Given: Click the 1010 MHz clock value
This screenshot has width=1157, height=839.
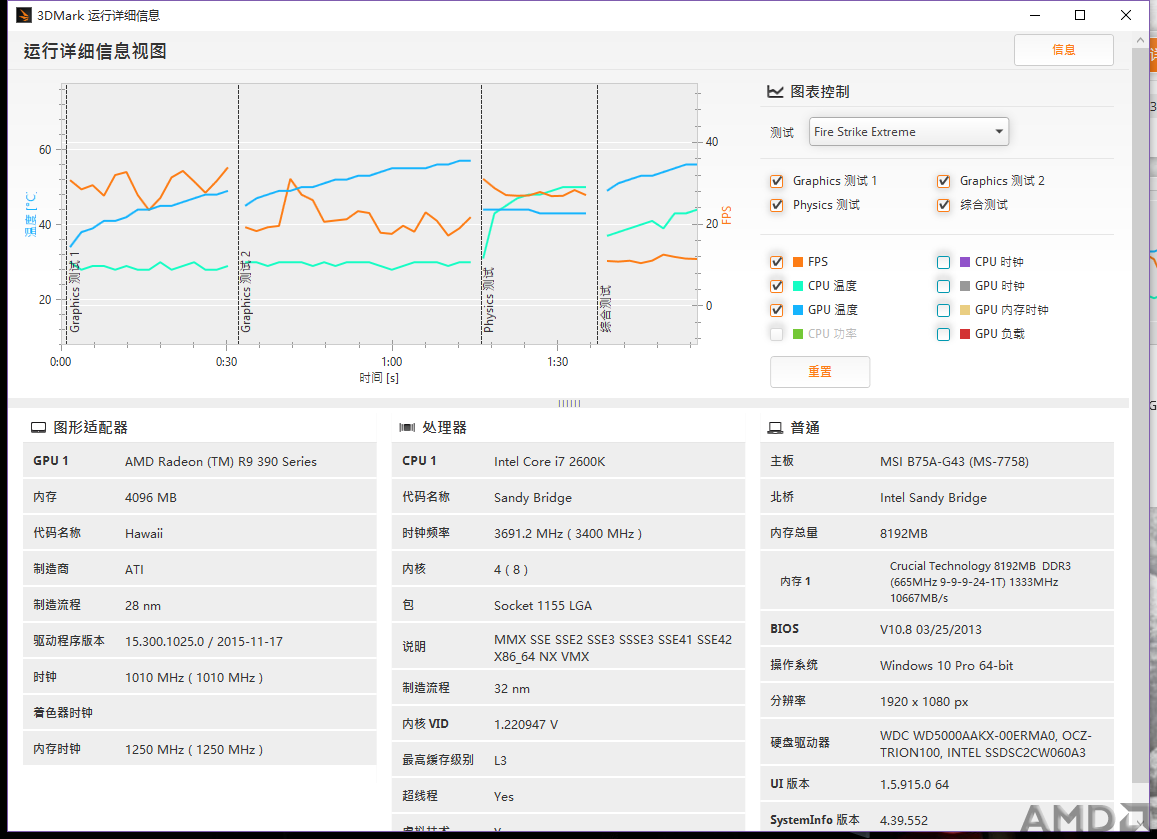Looking at the screenshot, I should tap(194, 677).
